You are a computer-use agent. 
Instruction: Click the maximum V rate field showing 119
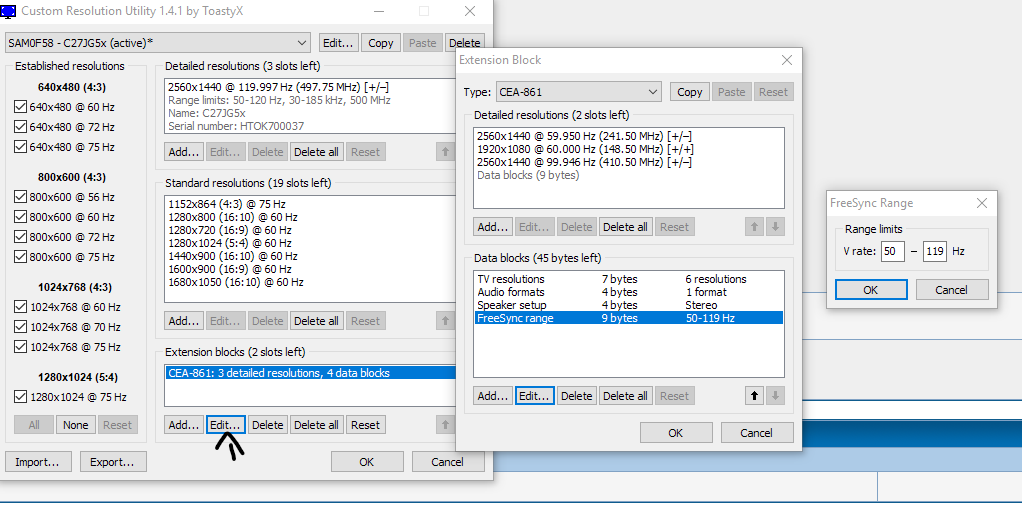click(934, 252)
